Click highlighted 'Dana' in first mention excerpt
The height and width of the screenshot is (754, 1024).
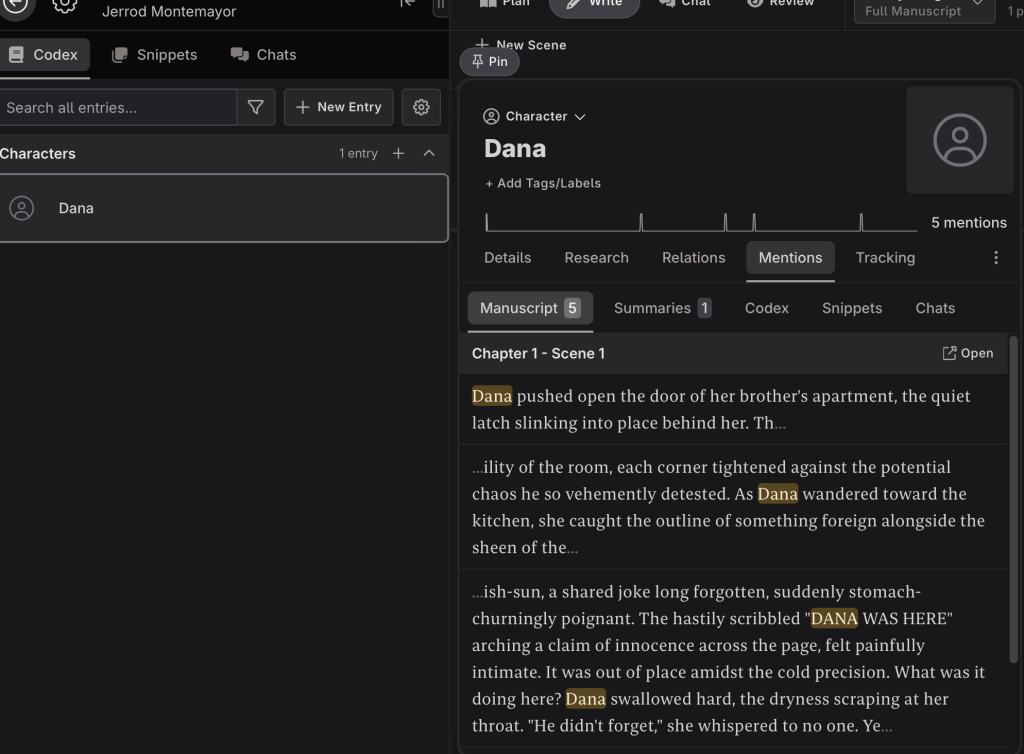(x=492, y=396)
